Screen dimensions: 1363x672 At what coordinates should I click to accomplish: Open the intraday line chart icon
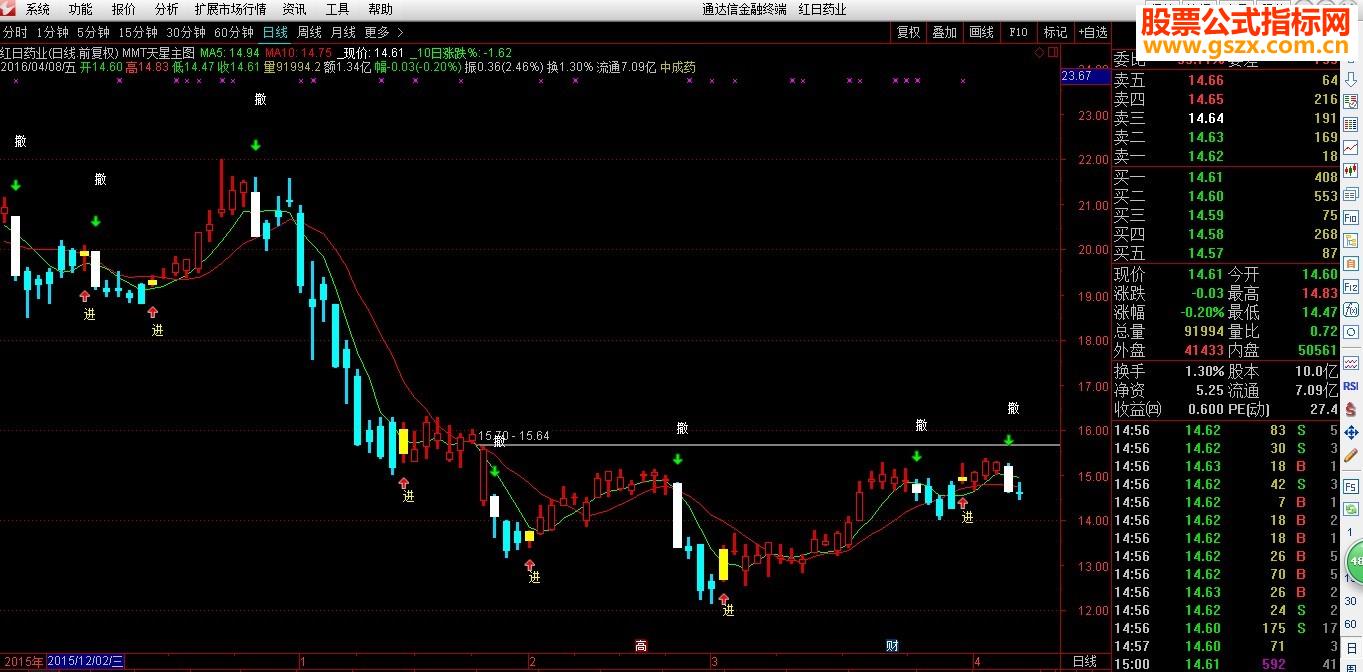click(1351, 147)
